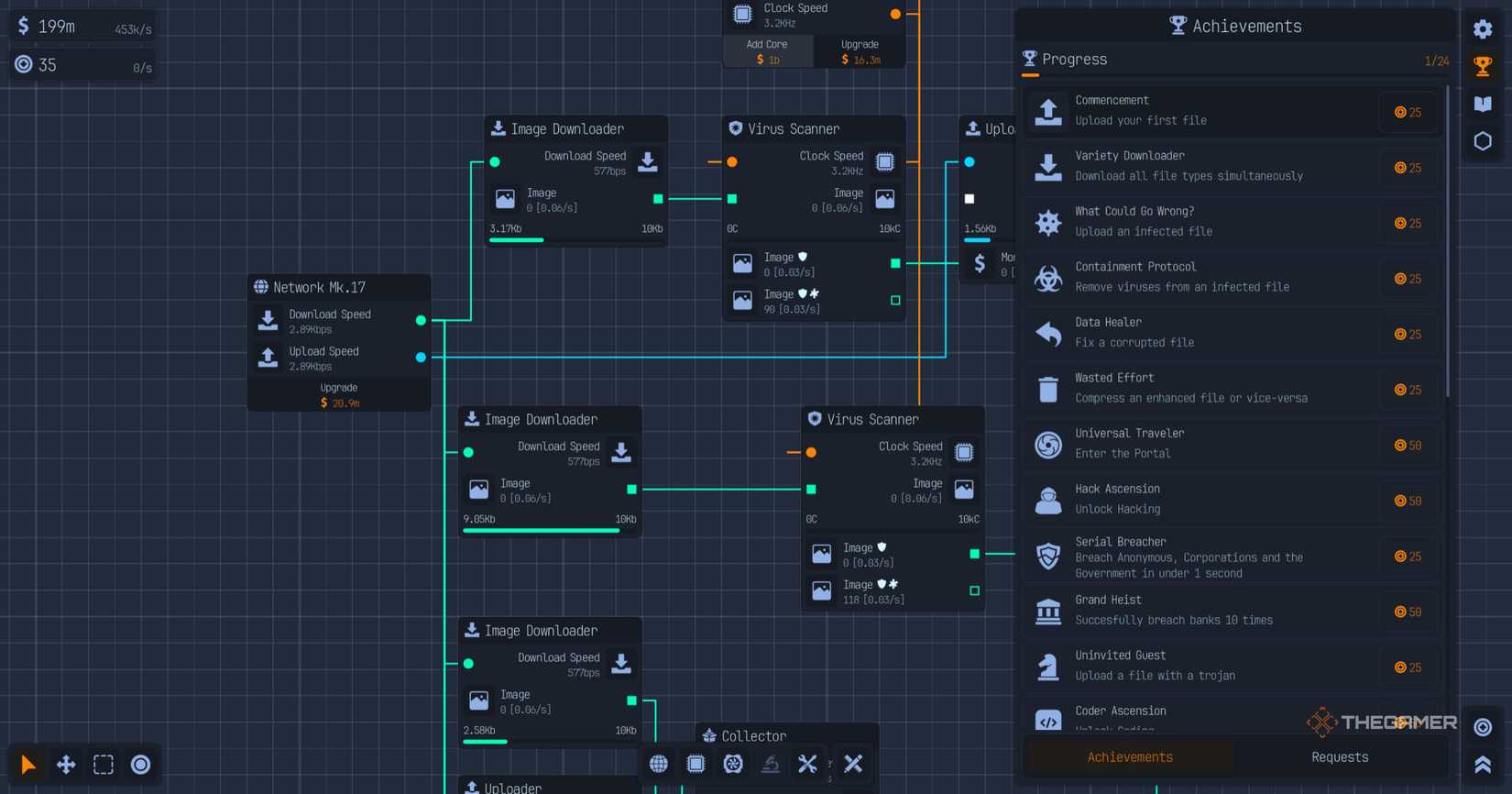Click the CPU chip category icon
Viewport: 1512px width, 794px height.
pyautogui.click(x=696, y=764)
